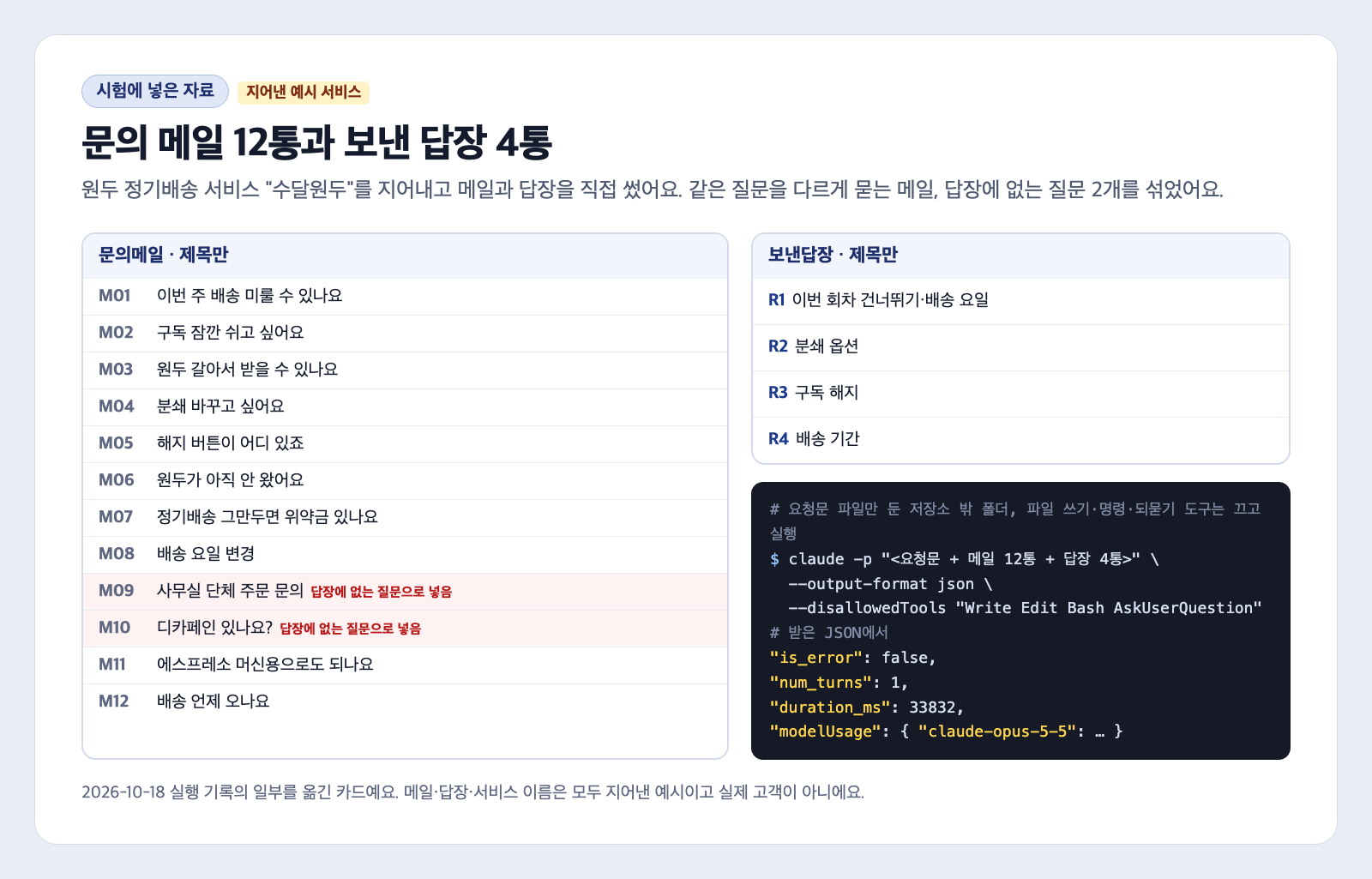The width and height of the screenshot is (1372, 879).
Task: Click the '시험에 넣은 자료' pill badge
Action: [x=155, y=91]
